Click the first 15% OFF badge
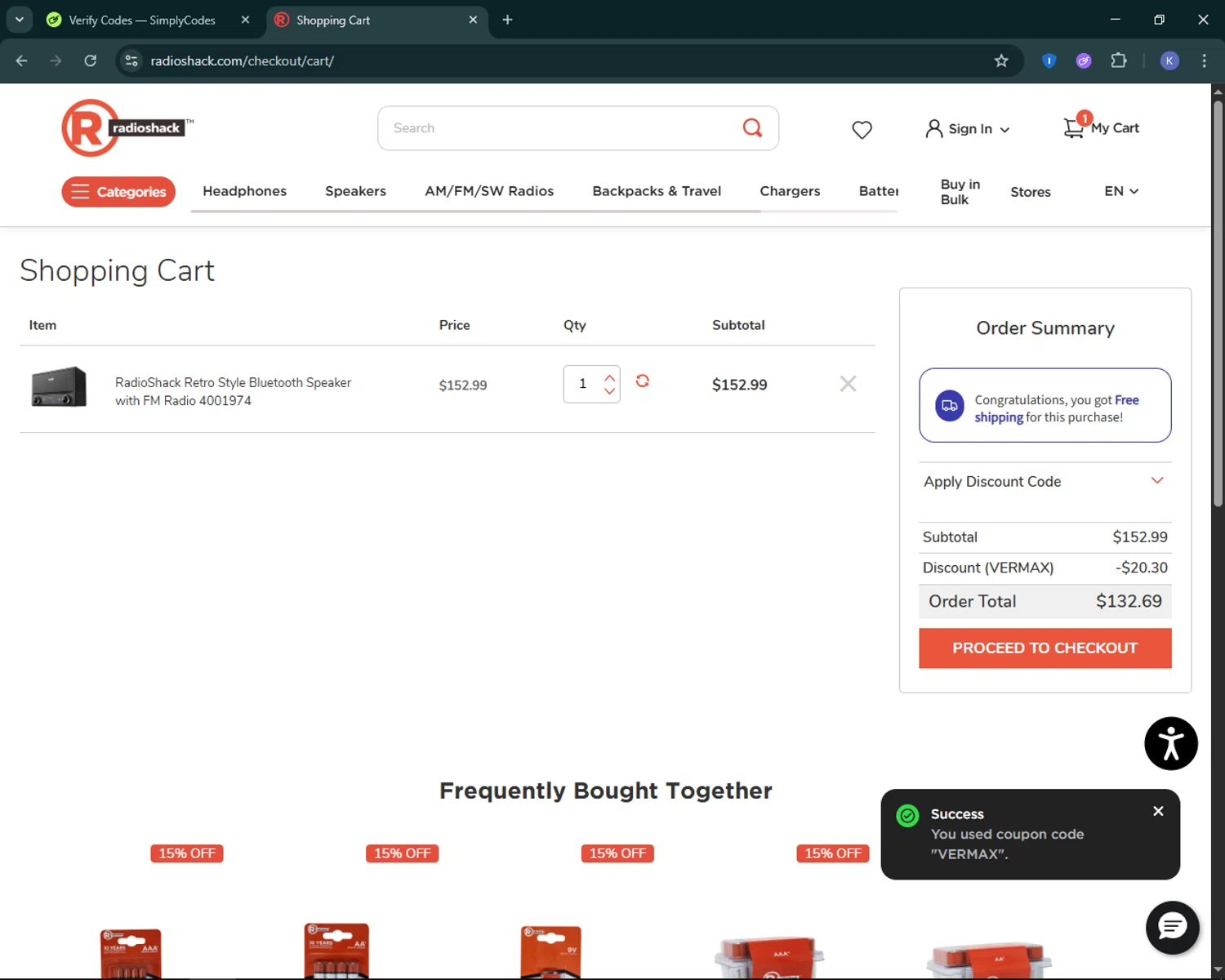This screenshot has height=980, width=1225. [x=187, y=853]
